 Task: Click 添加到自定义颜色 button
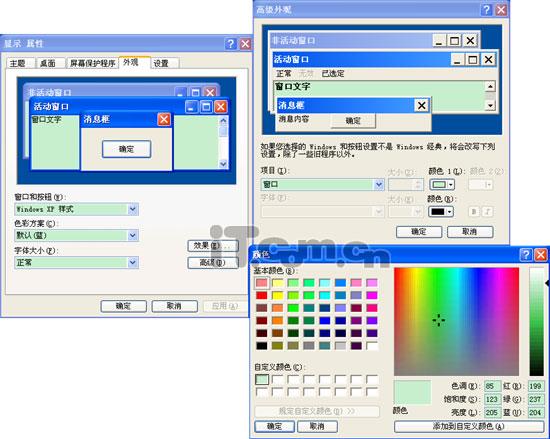[469, 426]
